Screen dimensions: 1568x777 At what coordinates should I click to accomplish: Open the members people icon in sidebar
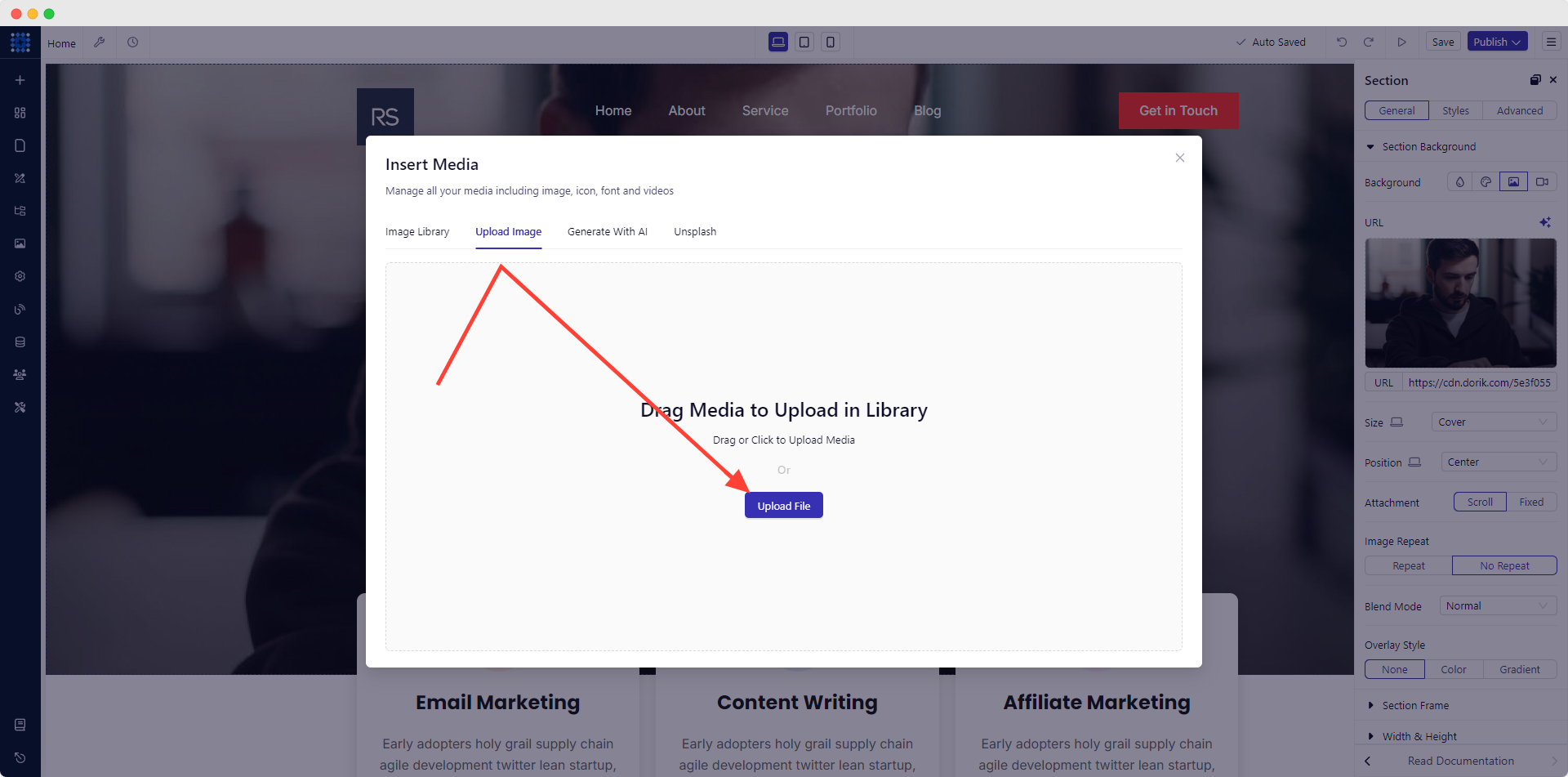(20, 374)
